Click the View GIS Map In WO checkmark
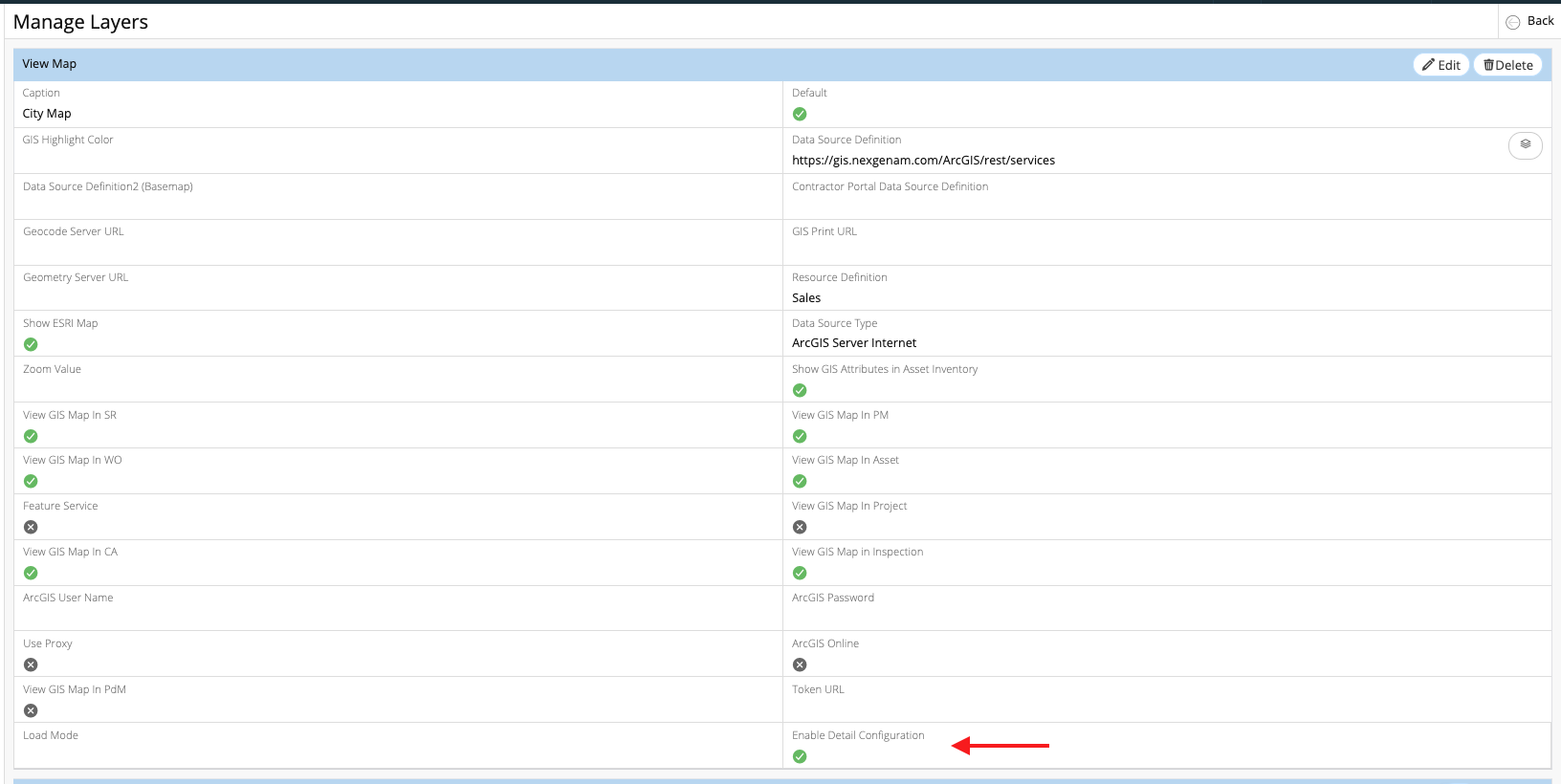This screenshot has width=1561, height=784. tap(31, 481)
